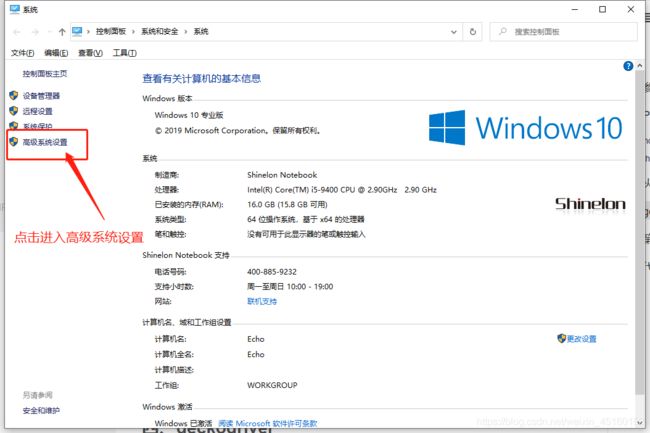The width and height of the screenshot is (650, 433).
Task: Select the Intel Core i5-9400 processor text
Action: (x=342, y=190)
